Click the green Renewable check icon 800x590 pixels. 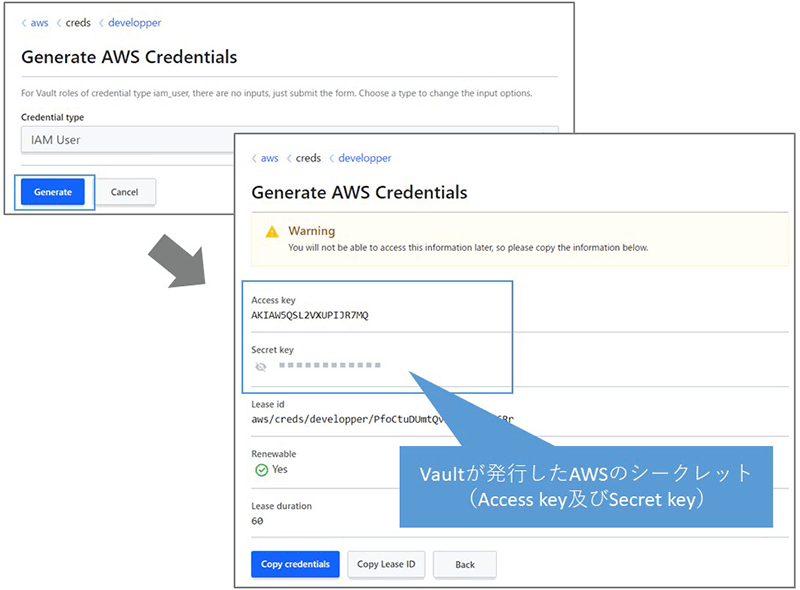click(x=261, y=470)
